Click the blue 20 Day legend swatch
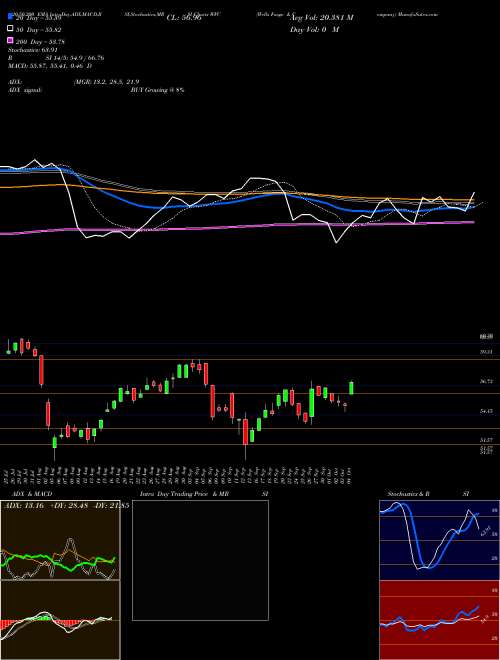This screenshot has height=660, width=500. (11, 17)
